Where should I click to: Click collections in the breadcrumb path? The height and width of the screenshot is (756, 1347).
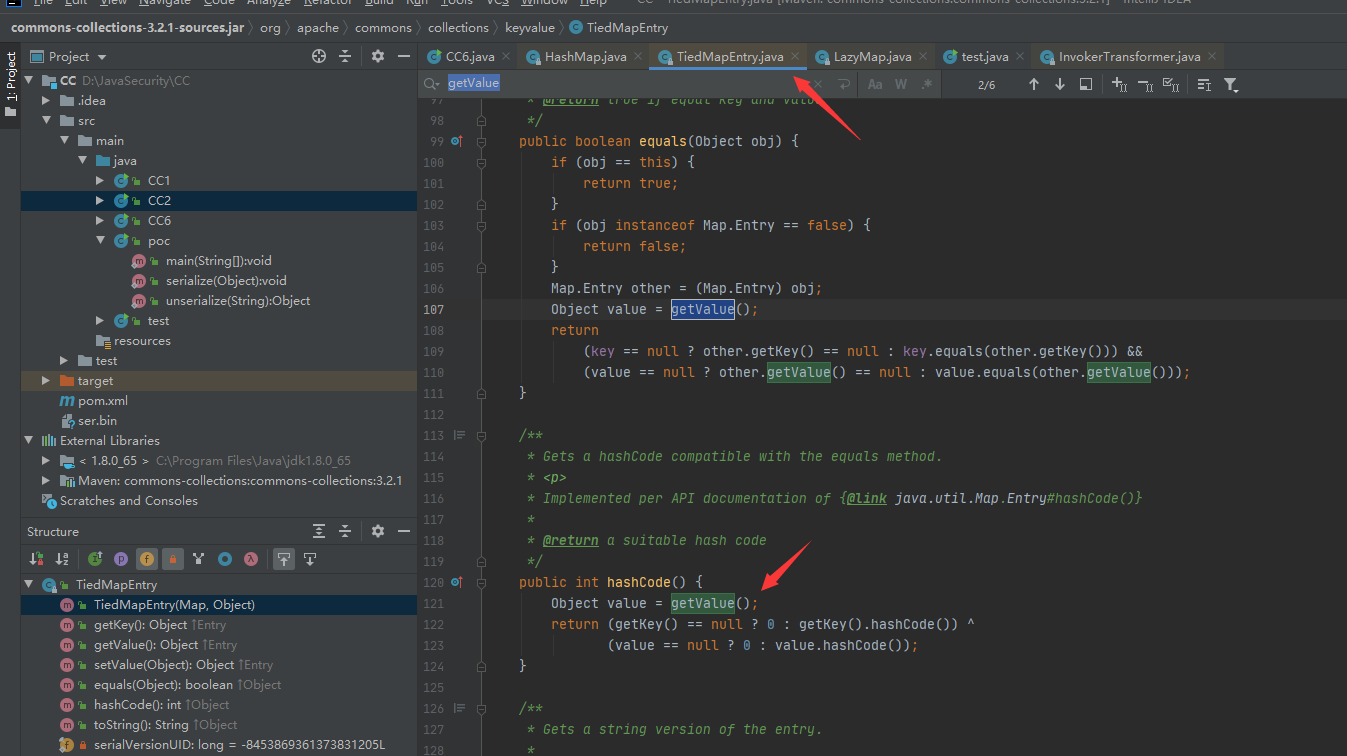point(458,28)
